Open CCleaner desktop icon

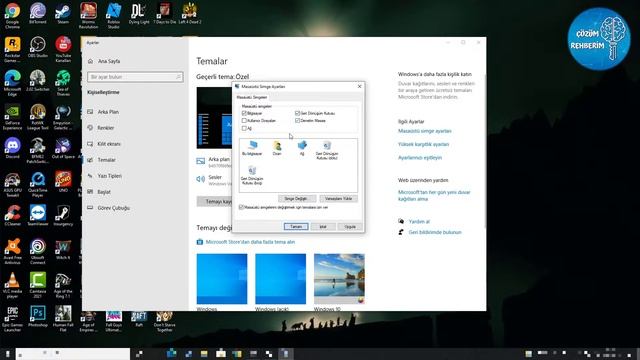click(12, 216)
